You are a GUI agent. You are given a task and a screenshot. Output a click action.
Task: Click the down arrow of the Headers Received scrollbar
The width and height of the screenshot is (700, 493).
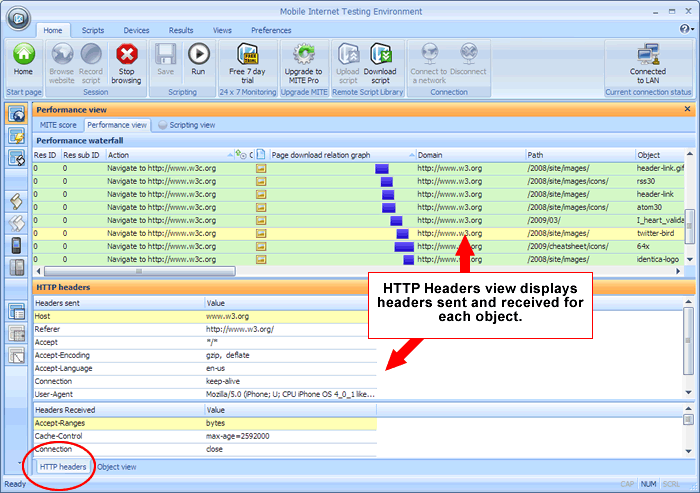pos(688,451)
